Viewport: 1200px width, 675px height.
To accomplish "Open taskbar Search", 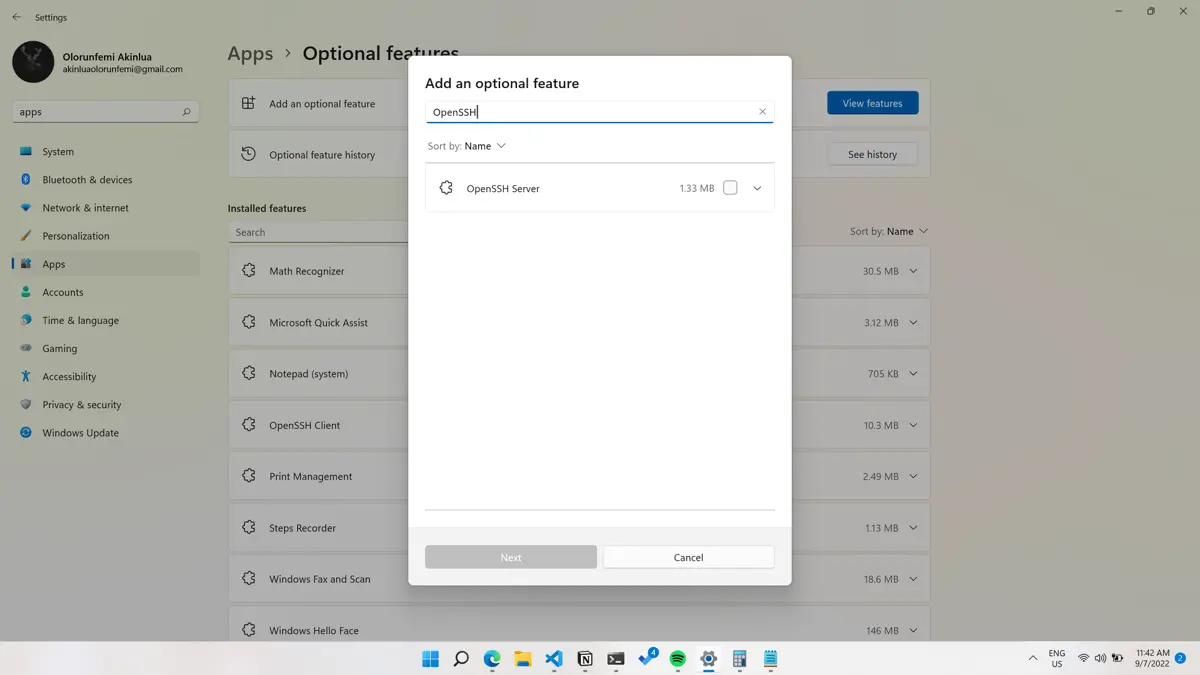I will [x=461, y=659].
